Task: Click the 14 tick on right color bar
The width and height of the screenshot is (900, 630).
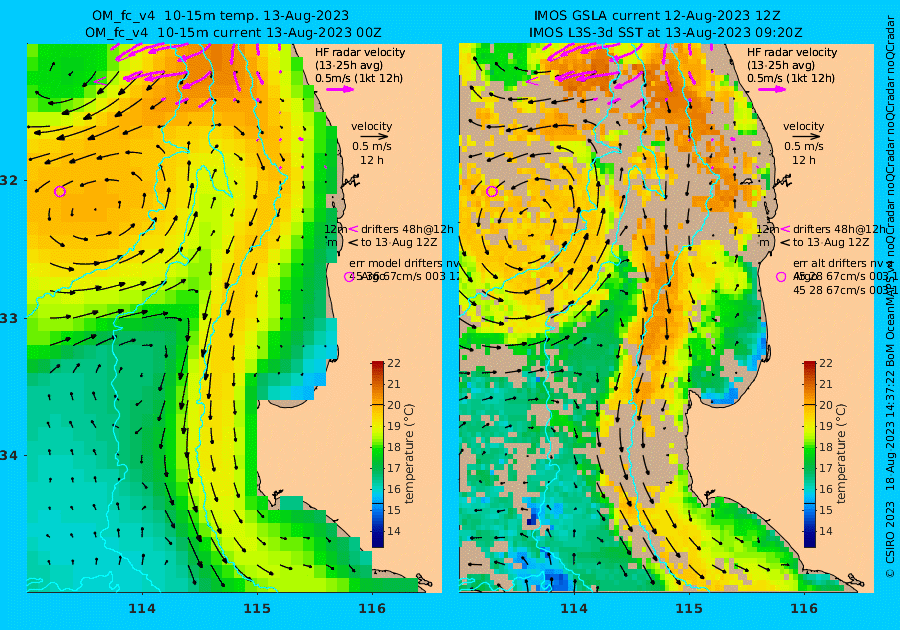Action: tap(825, 531)
